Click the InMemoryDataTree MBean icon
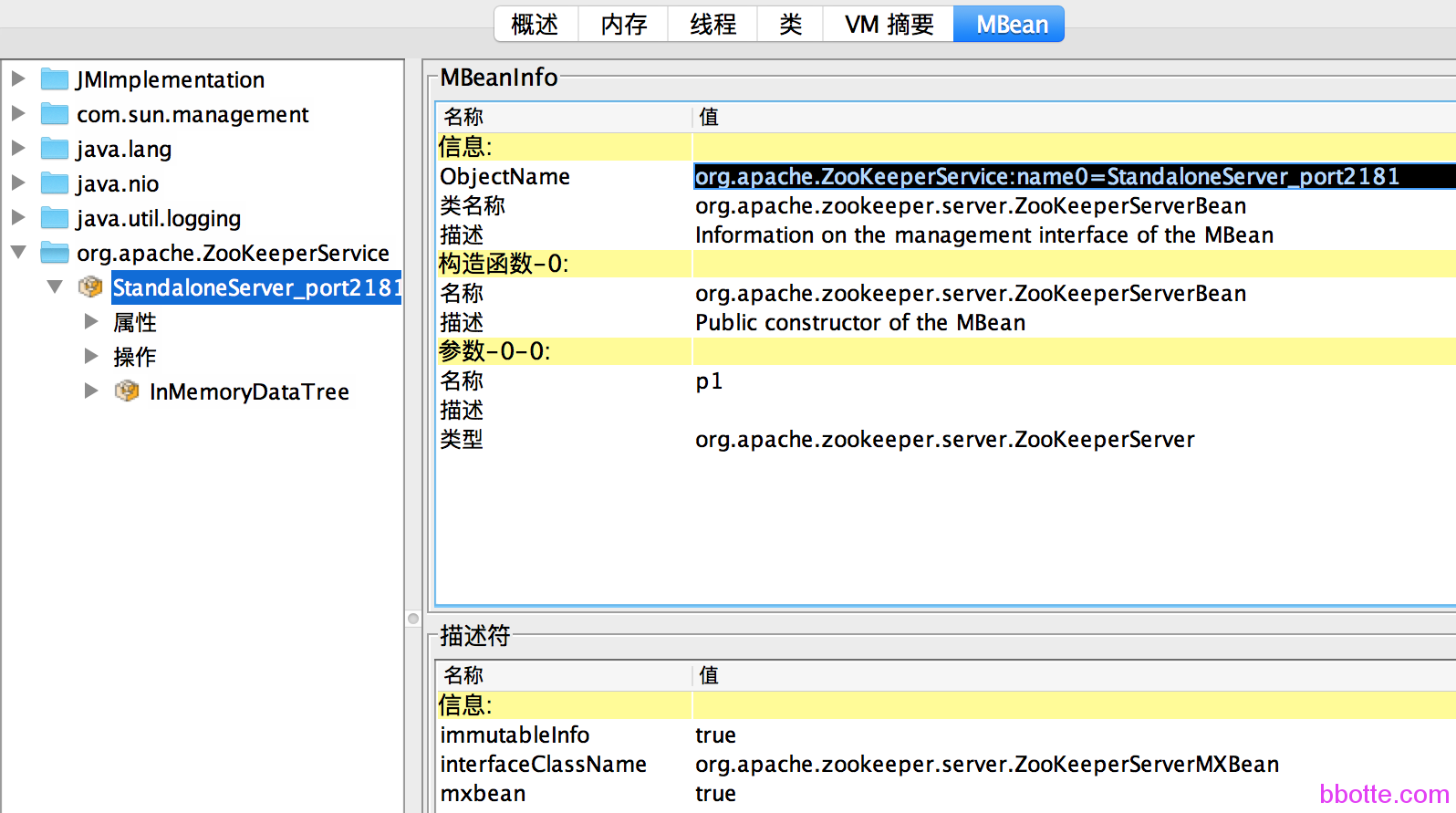The width and height of the screenshot is (1456, 813). click(x=127, y=391)
